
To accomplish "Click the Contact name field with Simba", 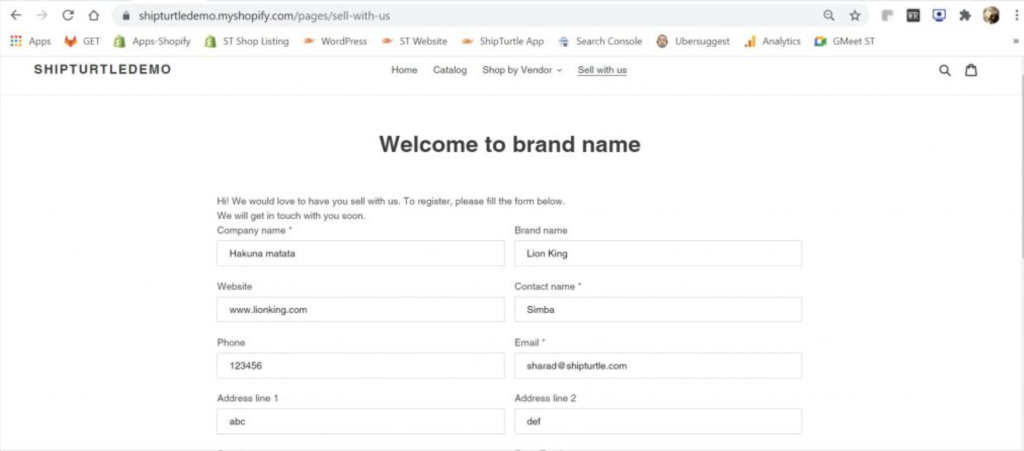I will tap(658, 309).
